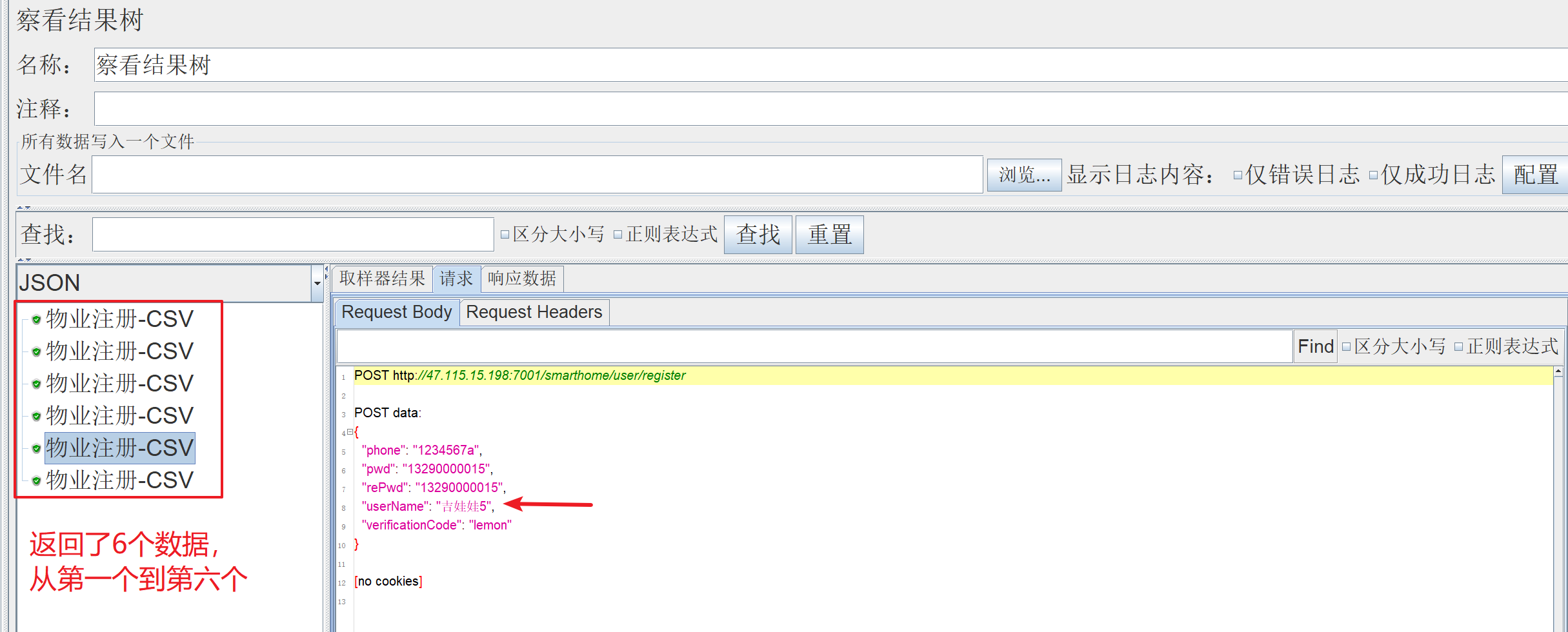Toggle 区分大小写 next to the 查找 field
This screenshot has width=1568, height=632.
(505, 234)
